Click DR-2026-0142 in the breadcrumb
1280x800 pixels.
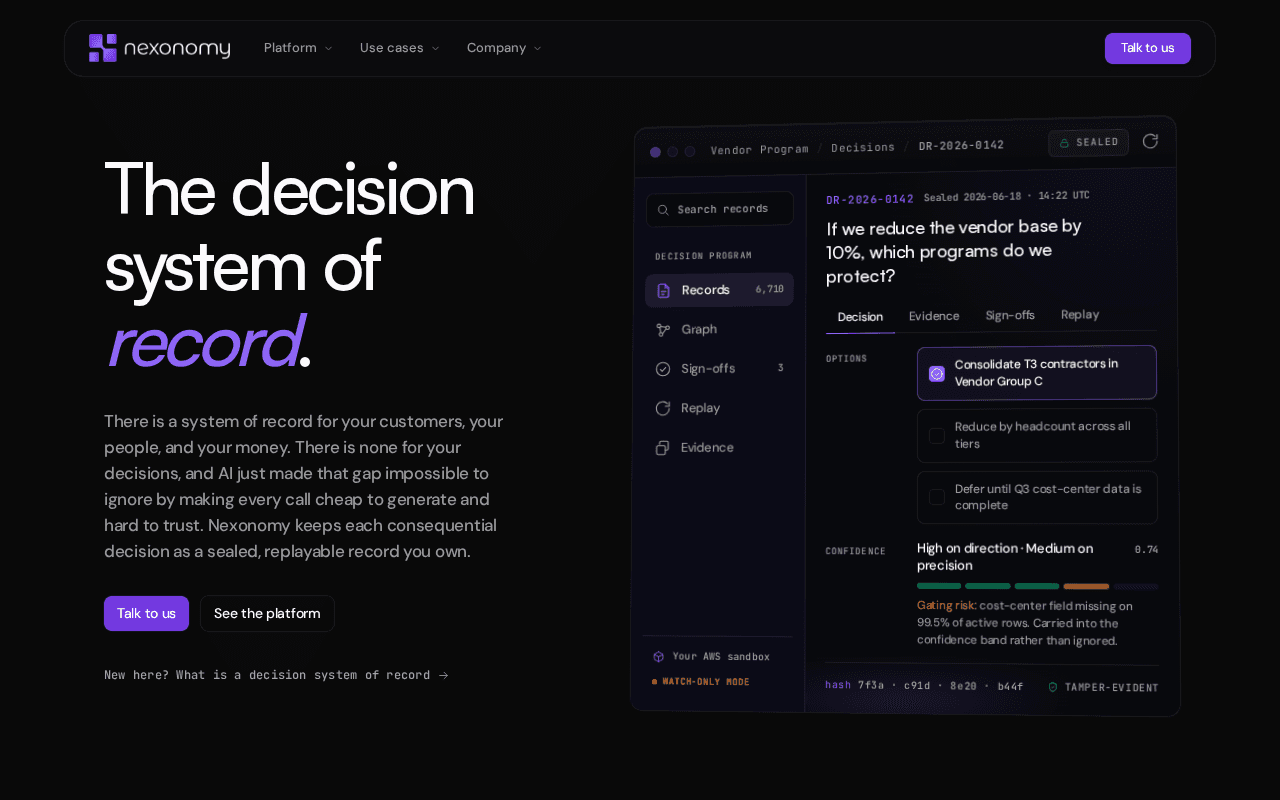(x=961, y=145)
